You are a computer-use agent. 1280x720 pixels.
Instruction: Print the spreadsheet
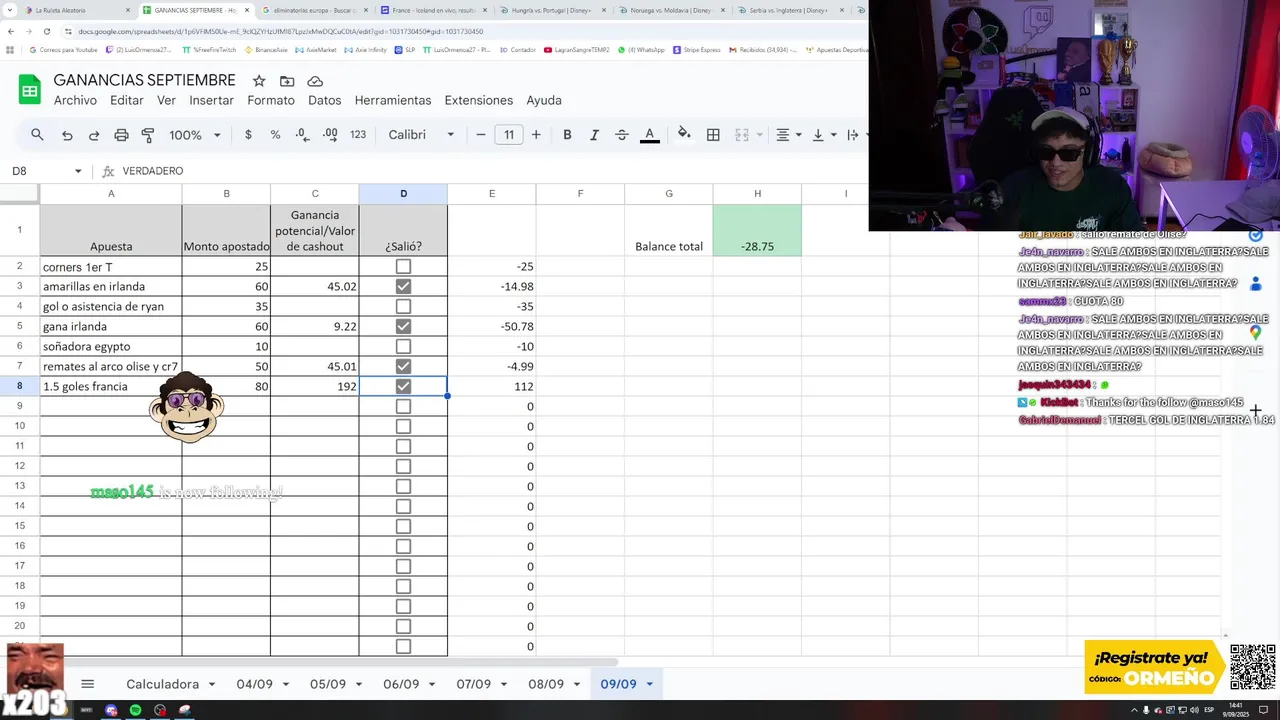pyautogui.click(x=121, y=135)
